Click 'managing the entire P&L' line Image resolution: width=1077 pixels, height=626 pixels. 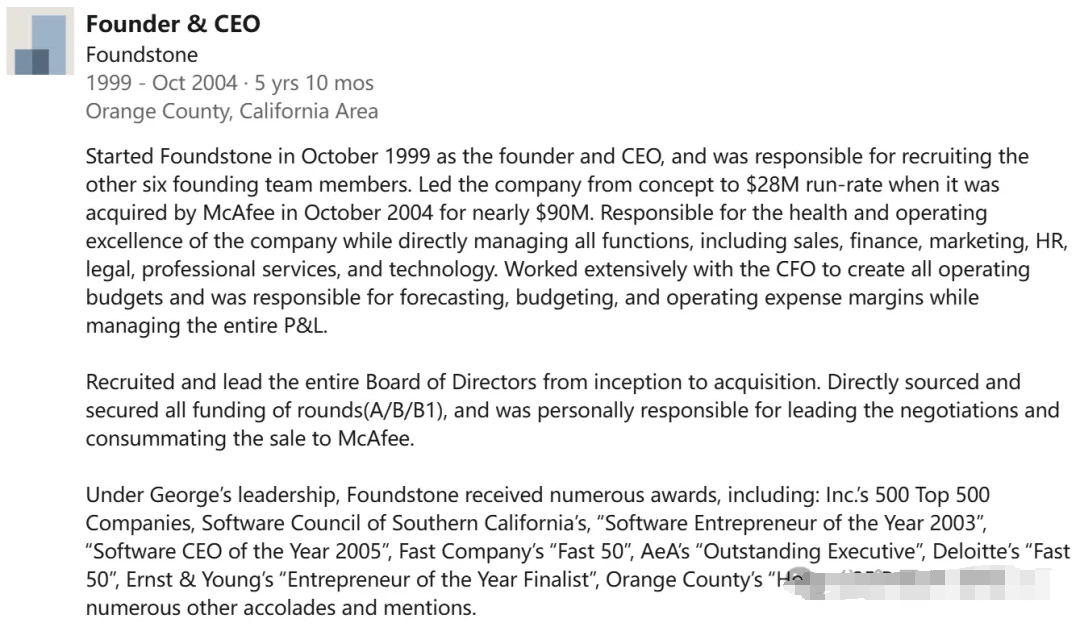[205, 325]
